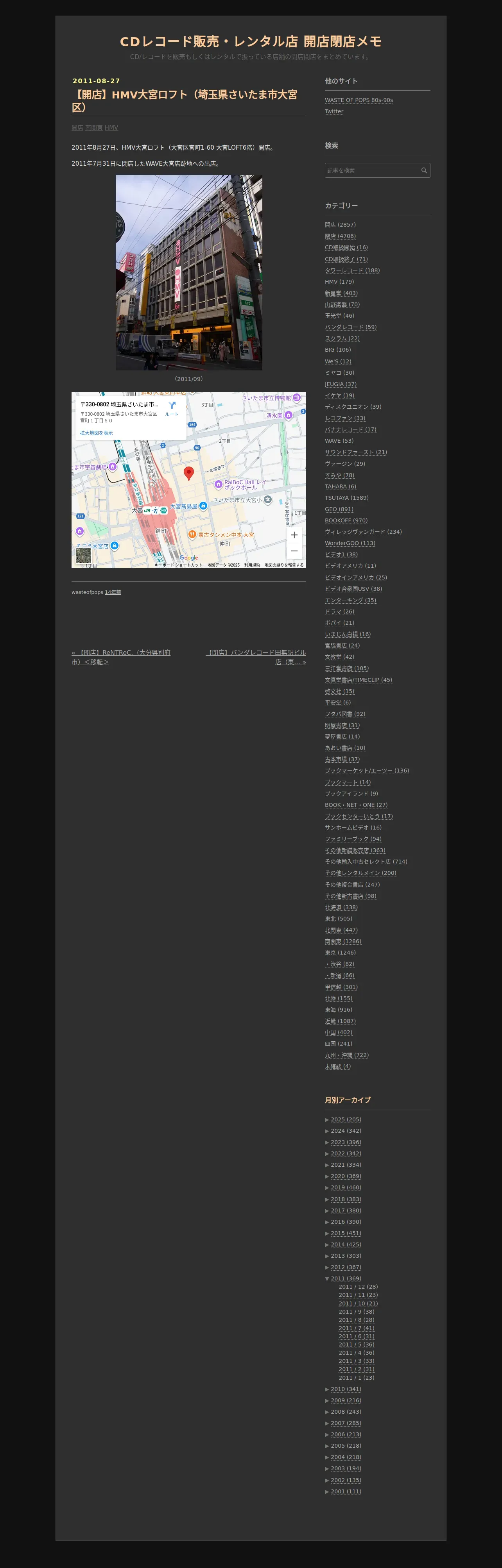This screenshot has height=1568, width=502.
Task: Click the 南関東 tag under post title
Action: [94, 128]
